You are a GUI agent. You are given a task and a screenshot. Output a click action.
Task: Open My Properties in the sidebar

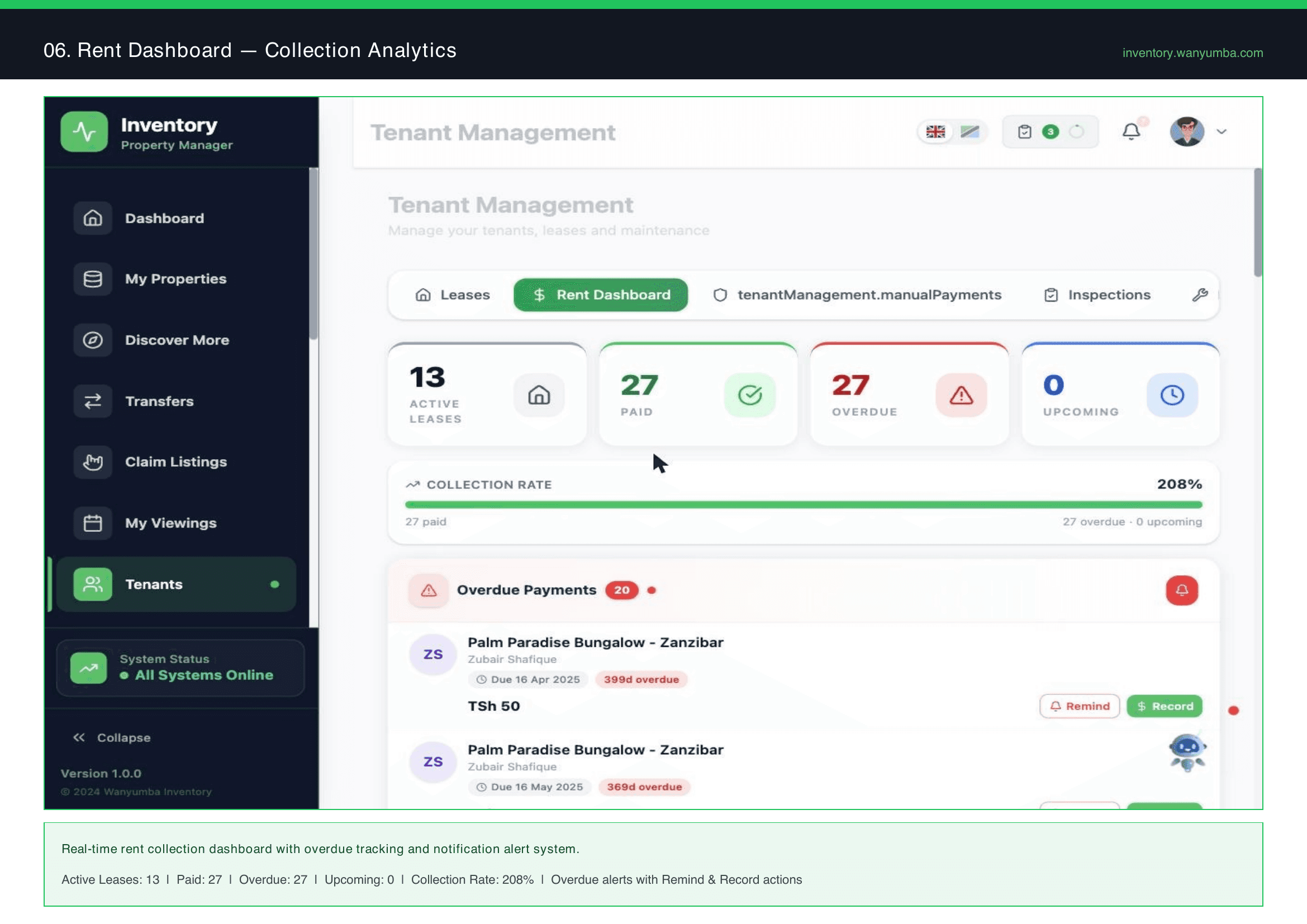click(x=177, y=279)
